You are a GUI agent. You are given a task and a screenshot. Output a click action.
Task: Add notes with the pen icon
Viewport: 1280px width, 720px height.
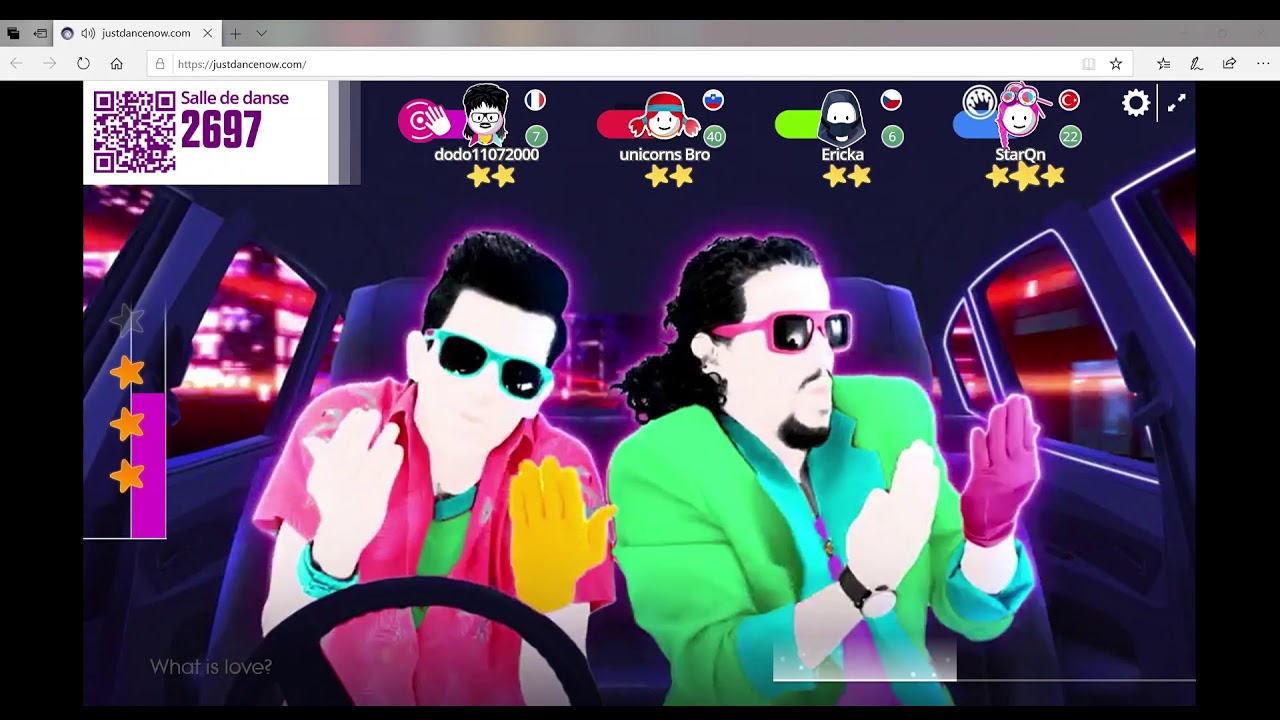pyautogui.click(x=1196, y=63)
